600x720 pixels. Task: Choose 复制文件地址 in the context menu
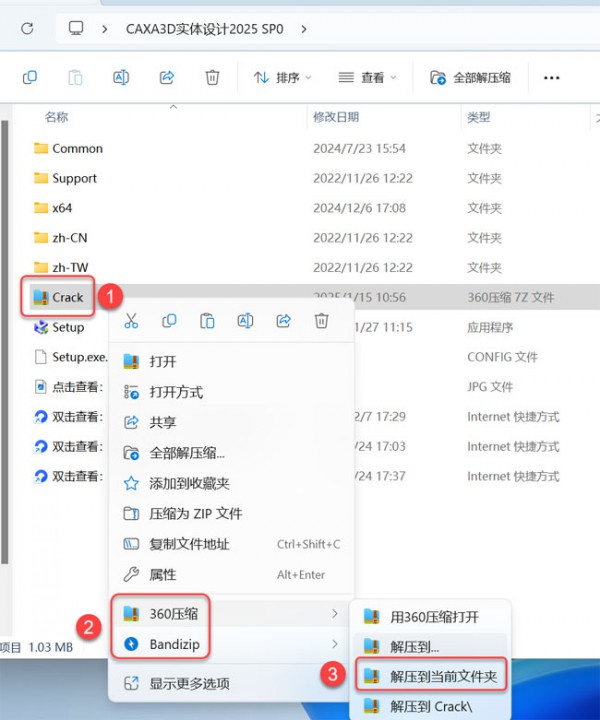[x=231, y=544]
